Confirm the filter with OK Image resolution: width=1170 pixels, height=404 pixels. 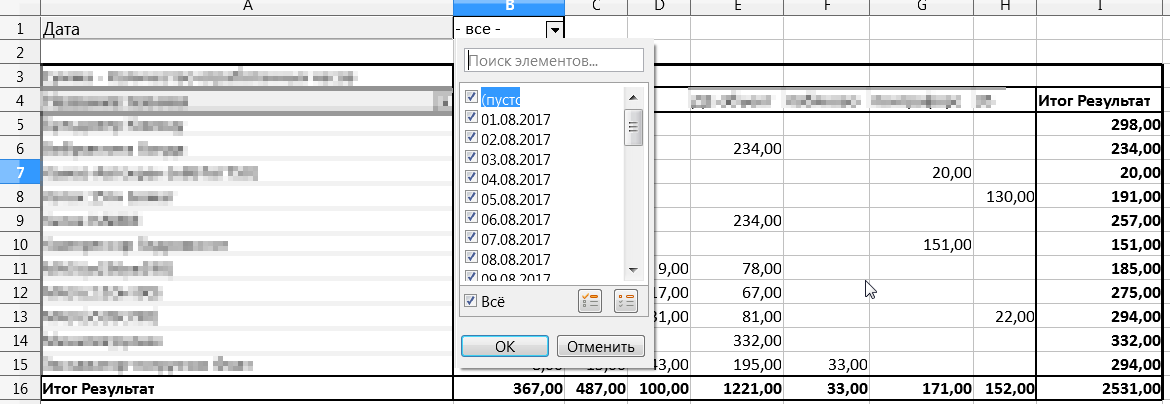pyautogui.click(x=505, y=346)
